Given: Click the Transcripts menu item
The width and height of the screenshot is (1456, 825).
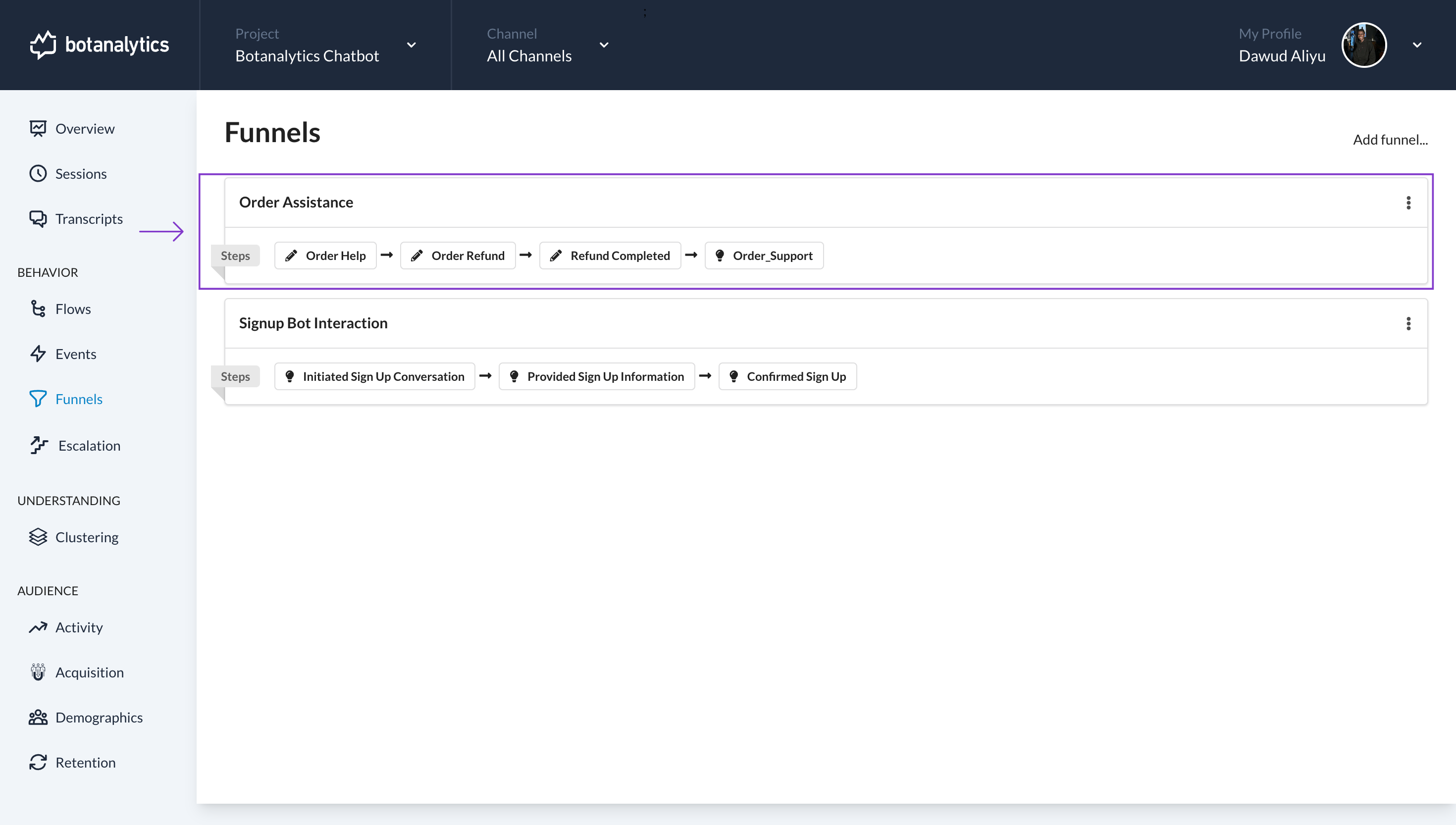Looking at the screenshot, I should (89, 218).
